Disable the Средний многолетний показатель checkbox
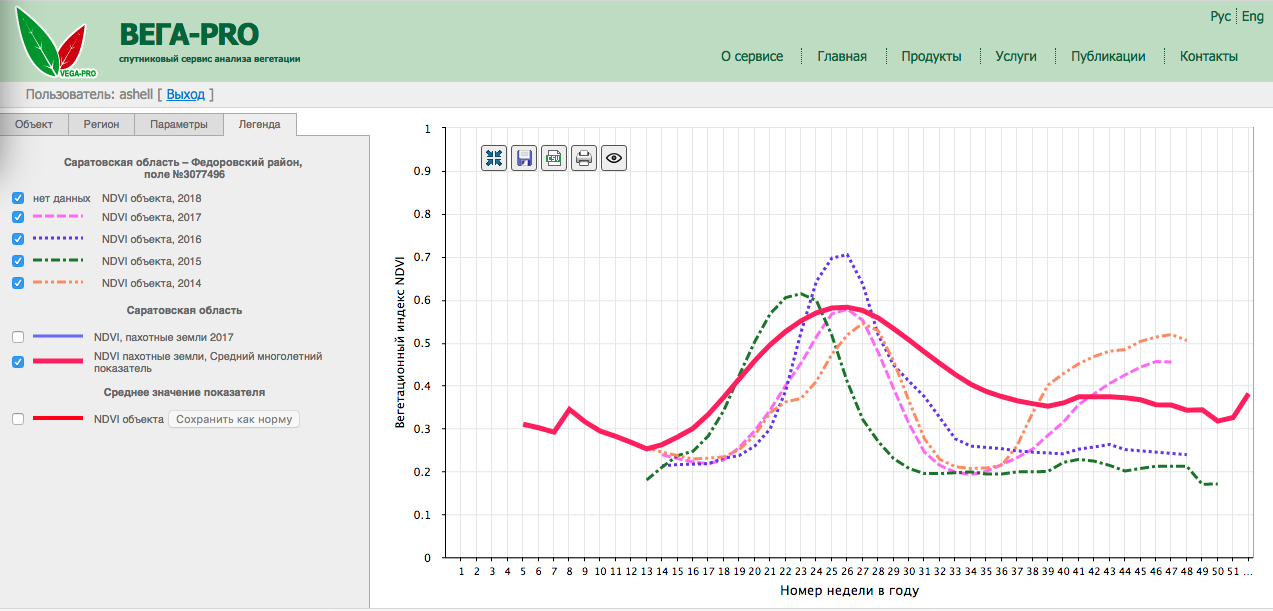Screen dimensions: 1273x611 [x=18, y=362]
